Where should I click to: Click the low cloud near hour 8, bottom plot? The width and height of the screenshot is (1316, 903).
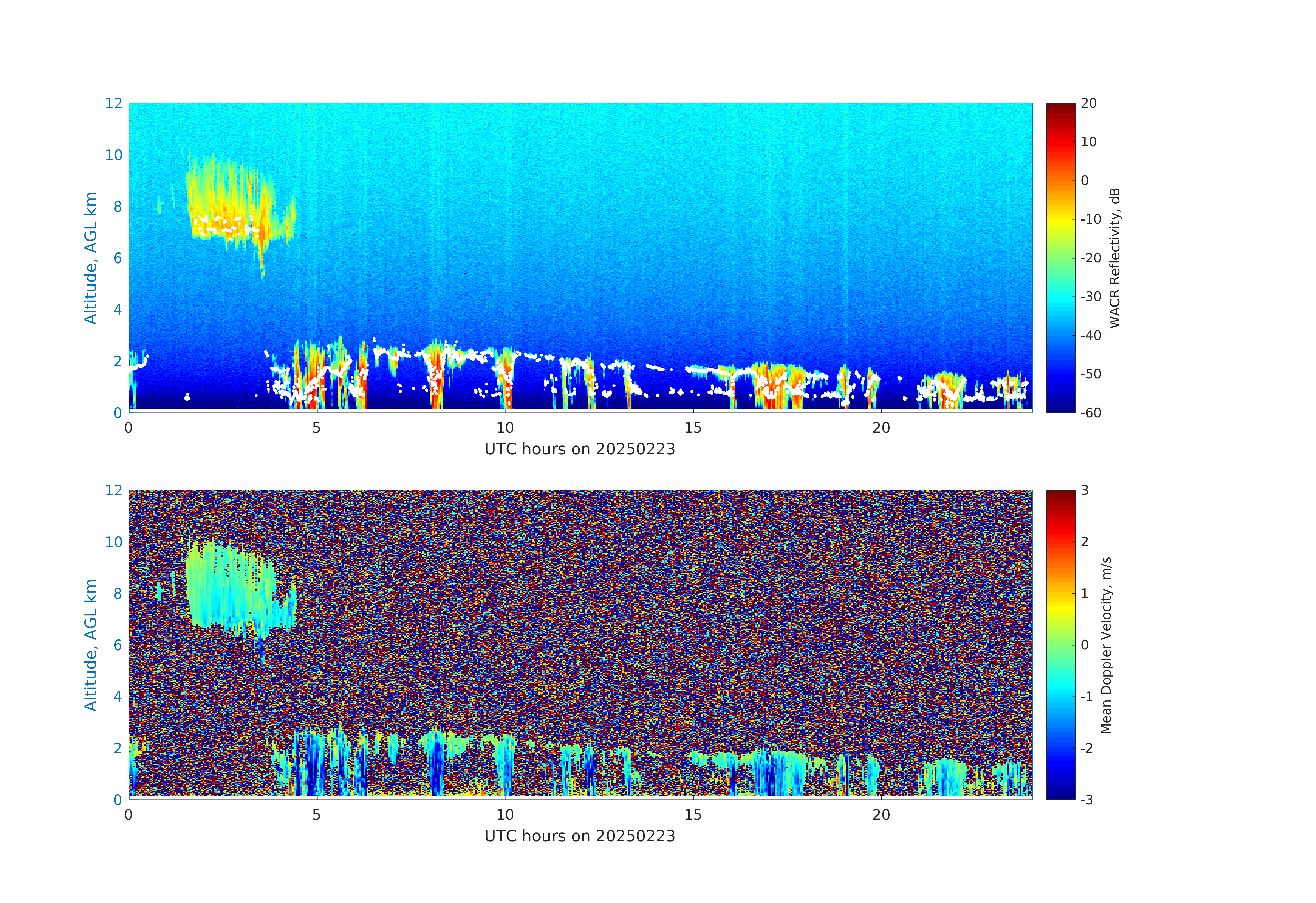(436, 762)
